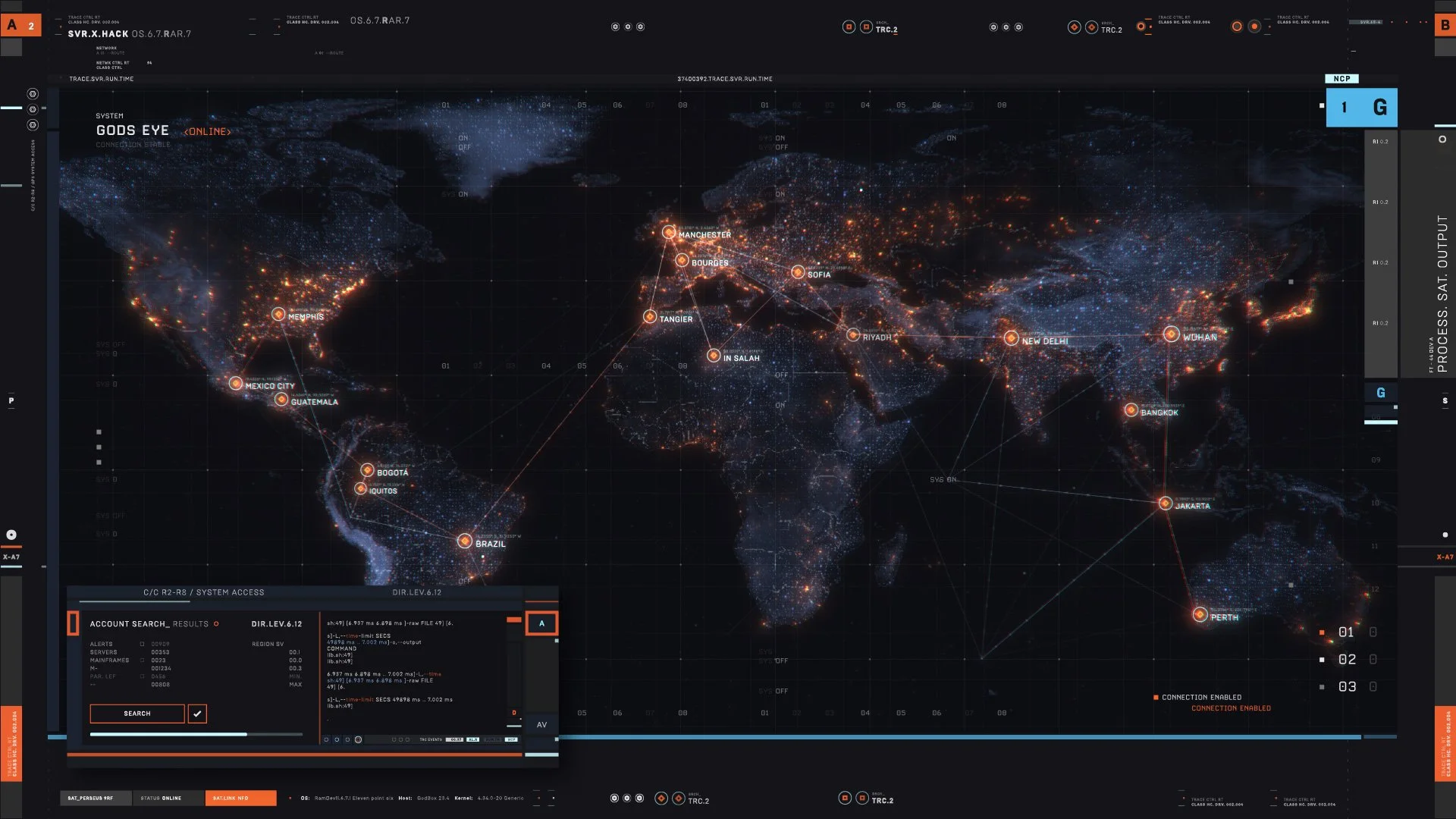Click the account search progress bar
This screenshot has height=819, width=1456.
coord(196,734)
